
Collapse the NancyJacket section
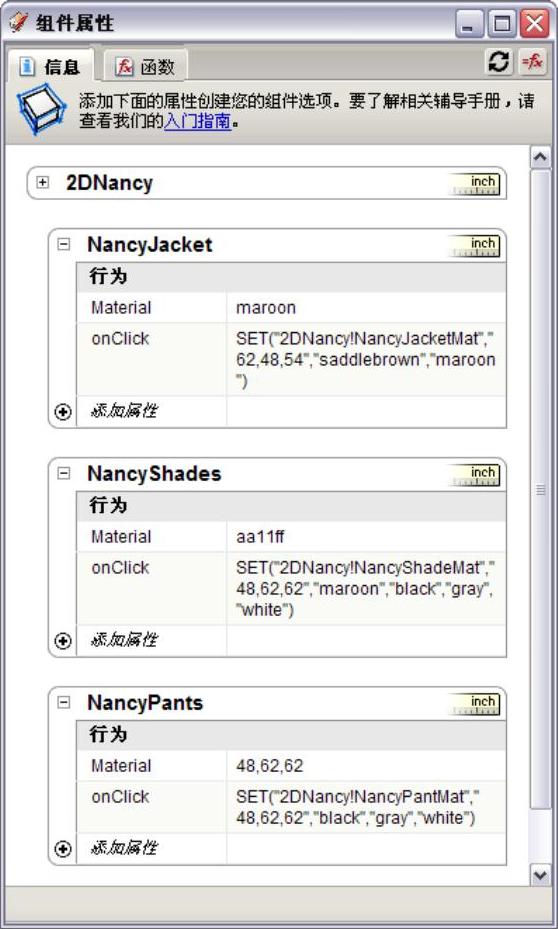point(63,244)
